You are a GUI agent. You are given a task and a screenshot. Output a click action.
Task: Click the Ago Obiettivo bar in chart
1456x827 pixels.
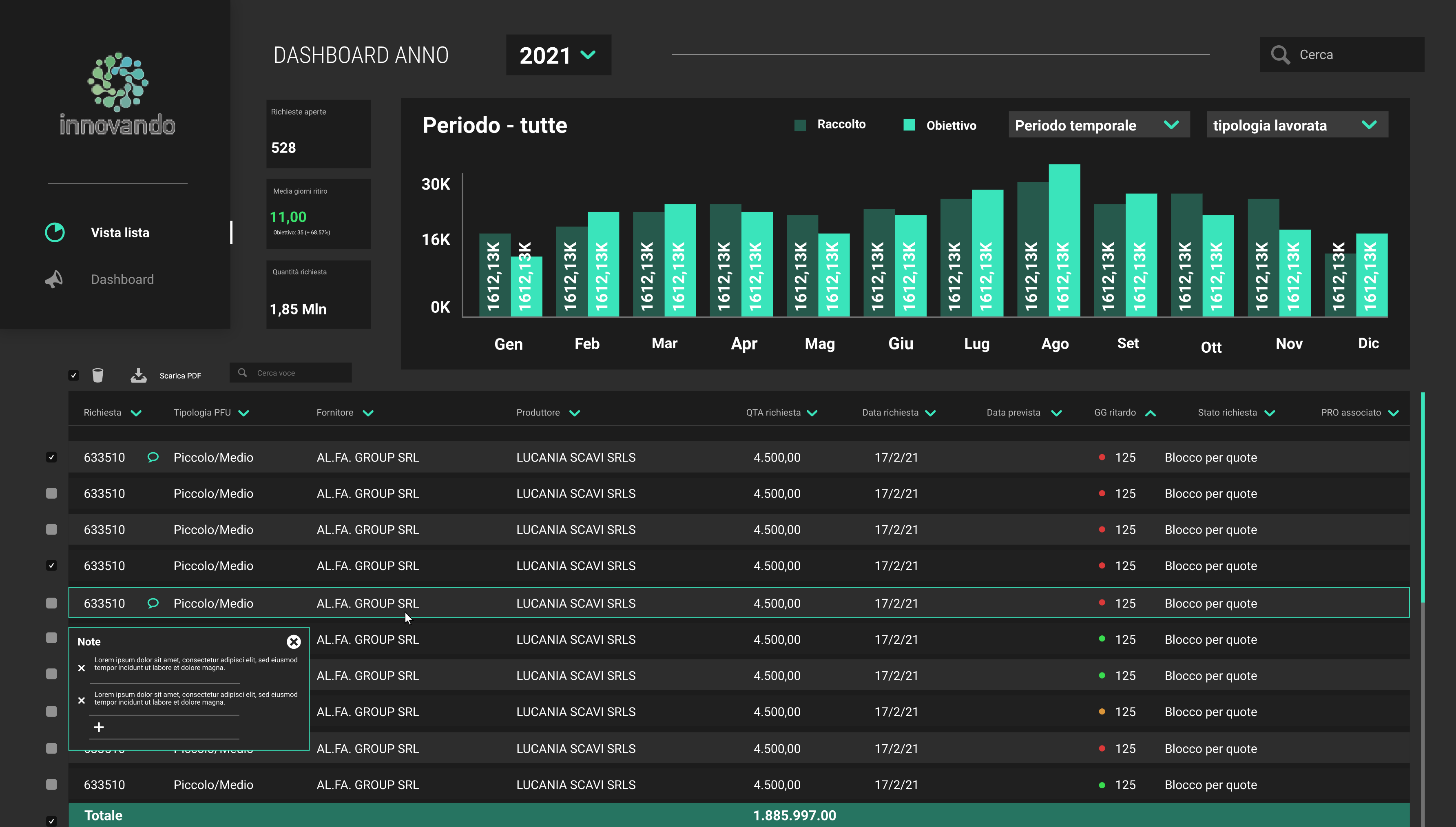click(1064, 240)
